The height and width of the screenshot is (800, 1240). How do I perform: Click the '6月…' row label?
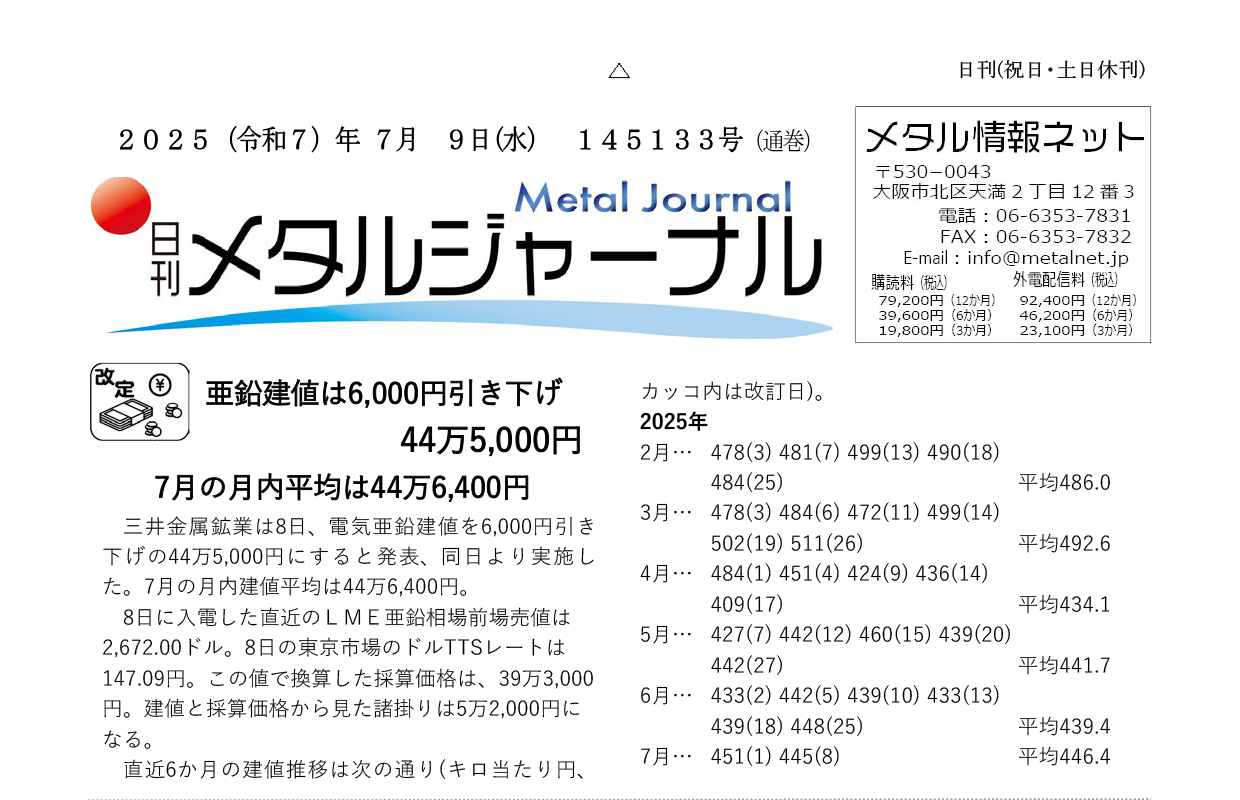tap(666, 695)
